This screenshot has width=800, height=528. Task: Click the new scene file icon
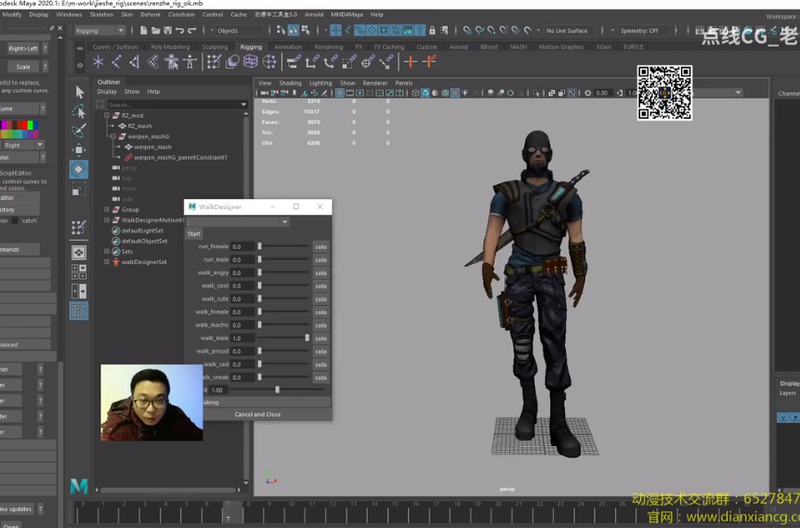pyautogui.click(x=144, y=31)
